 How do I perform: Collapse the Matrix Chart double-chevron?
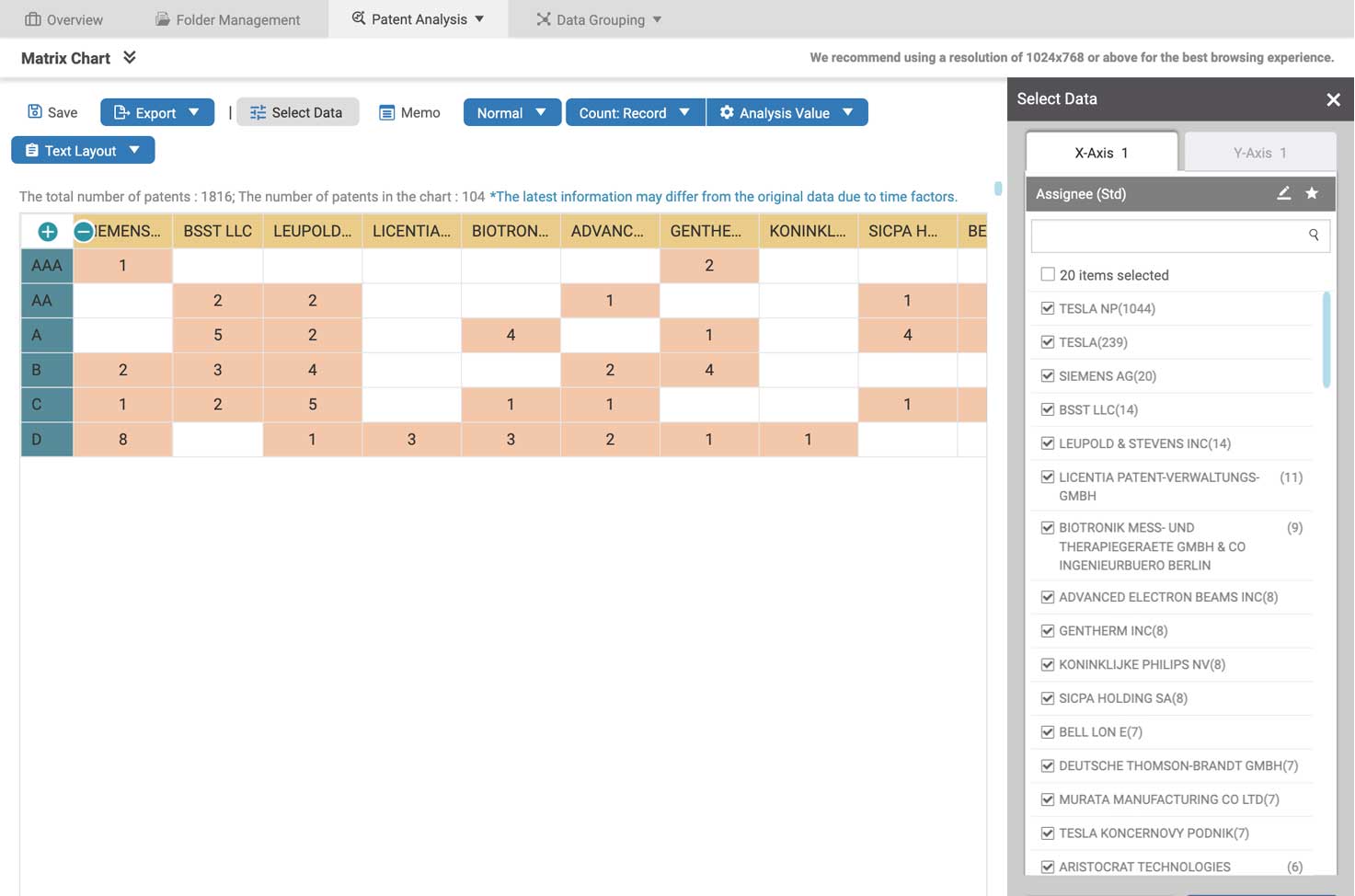coord(130,57)
